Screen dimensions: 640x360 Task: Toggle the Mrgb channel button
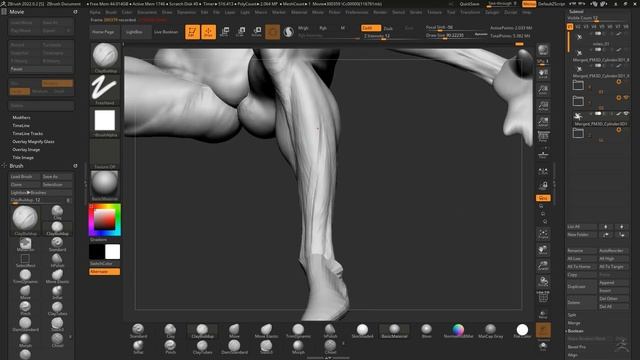303,28
